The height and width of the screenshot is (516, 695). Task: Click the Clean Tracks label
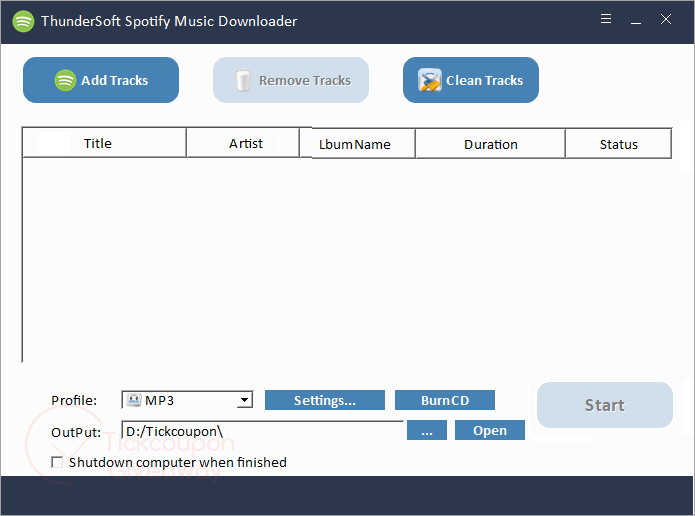click(484, 80)
